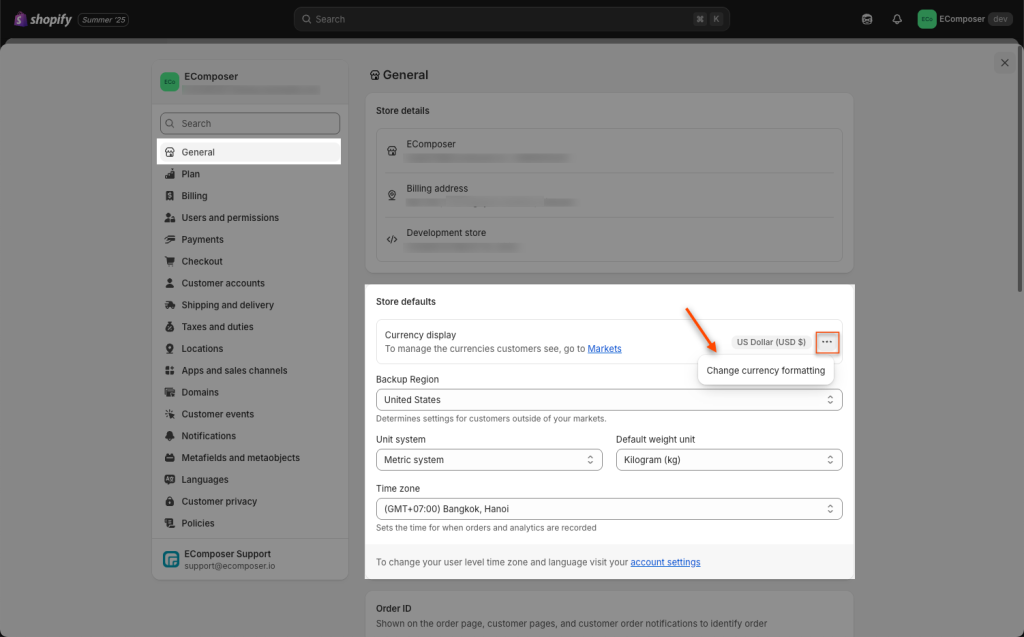
Task: Click the Summer '25 edition badge
Action: point(103,20)
